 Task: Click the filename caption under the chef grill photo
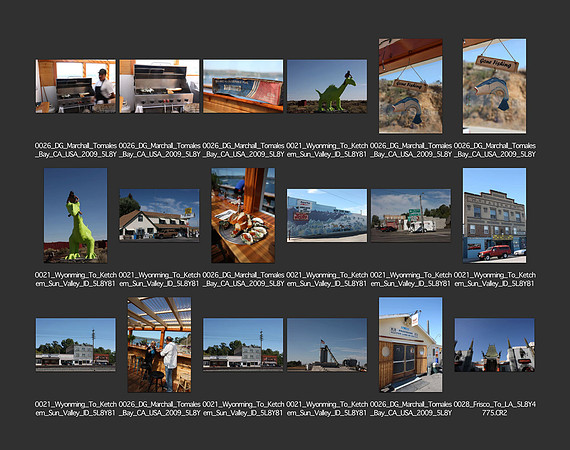76,150
